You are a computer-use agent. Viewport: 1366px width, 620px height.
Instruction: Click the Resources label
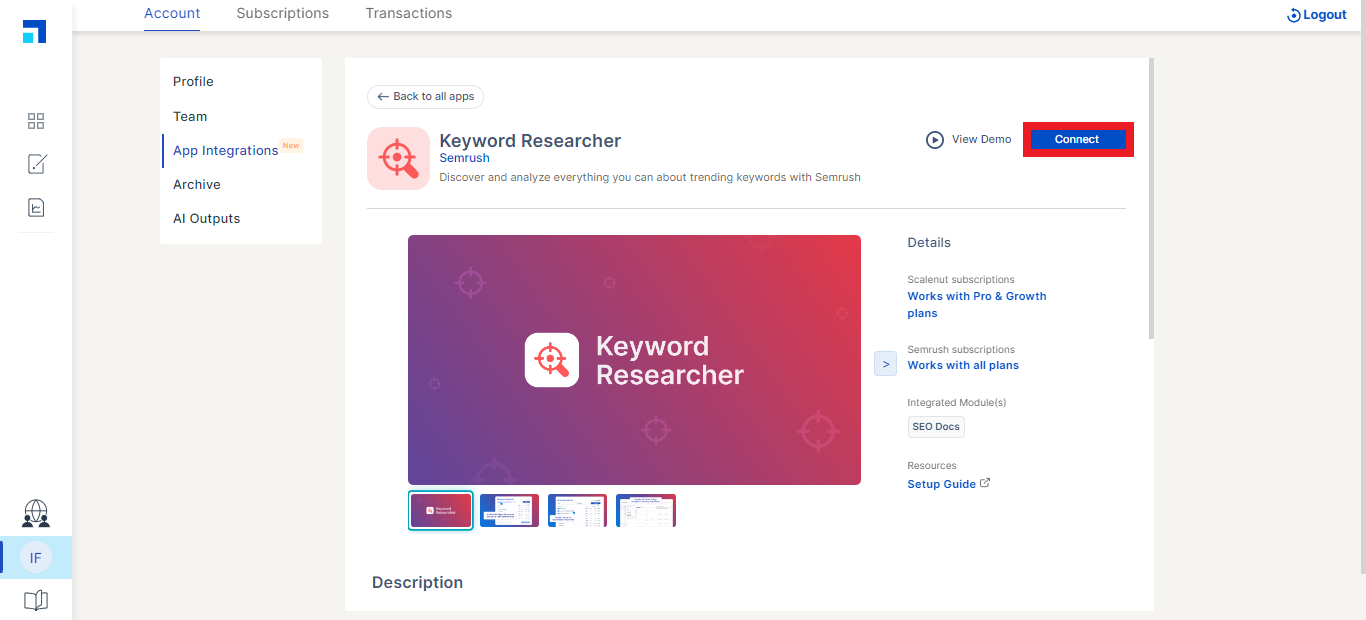(x=932, y=466)
